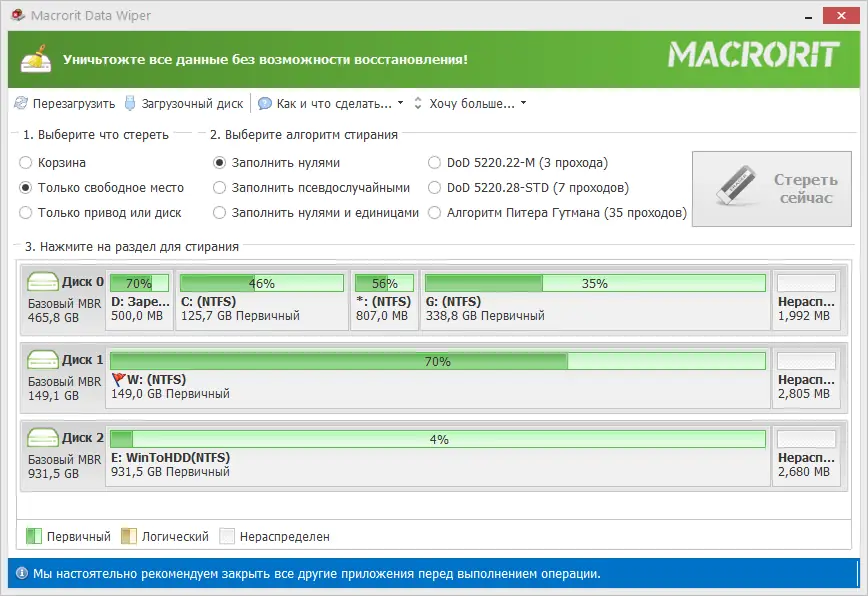Screen dimensions: 868x596
Task: Click the MACRORIT logo
Action: coord(753,55)
